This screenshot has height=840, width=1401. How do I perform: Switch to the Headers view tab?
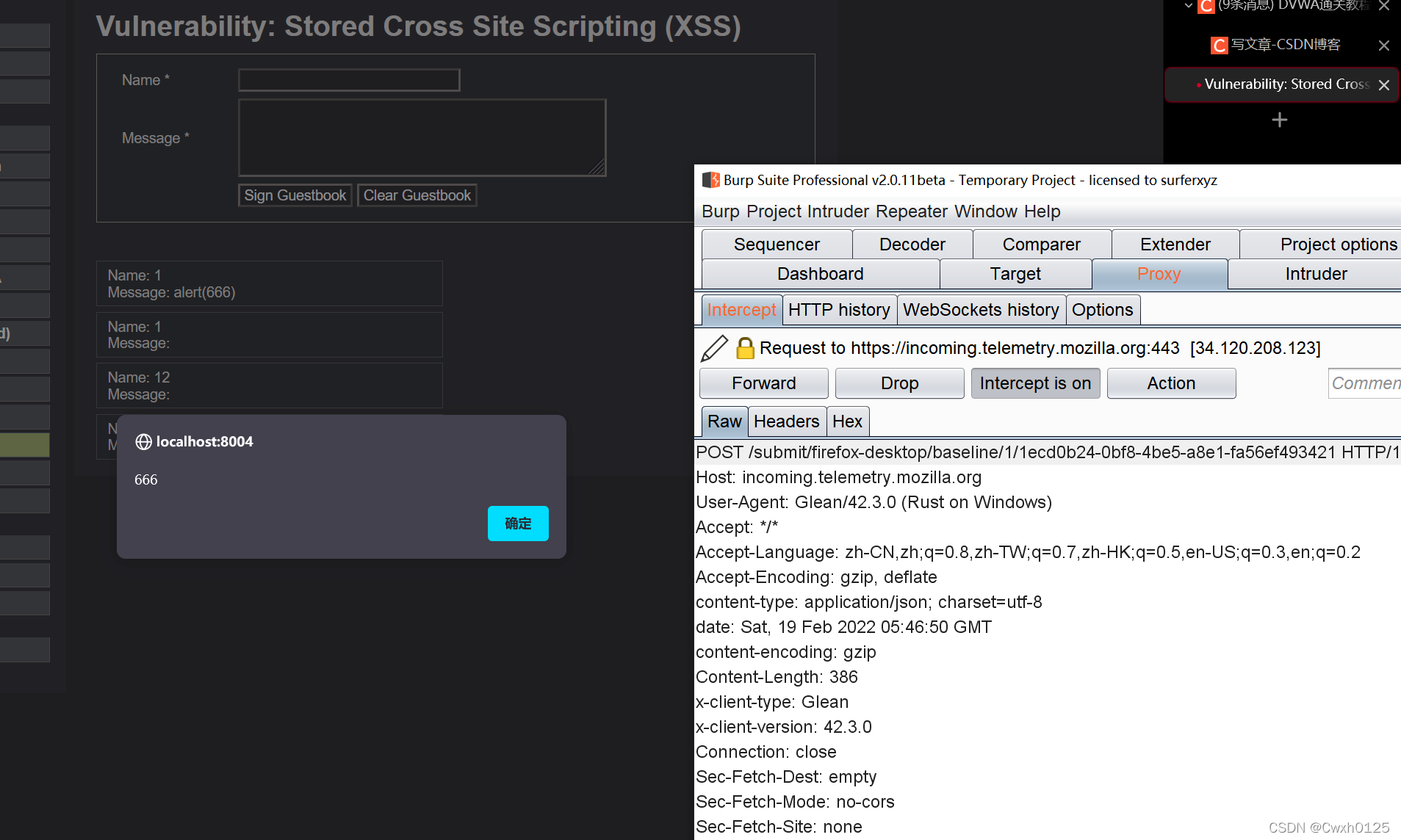click(x=787, y=421)
